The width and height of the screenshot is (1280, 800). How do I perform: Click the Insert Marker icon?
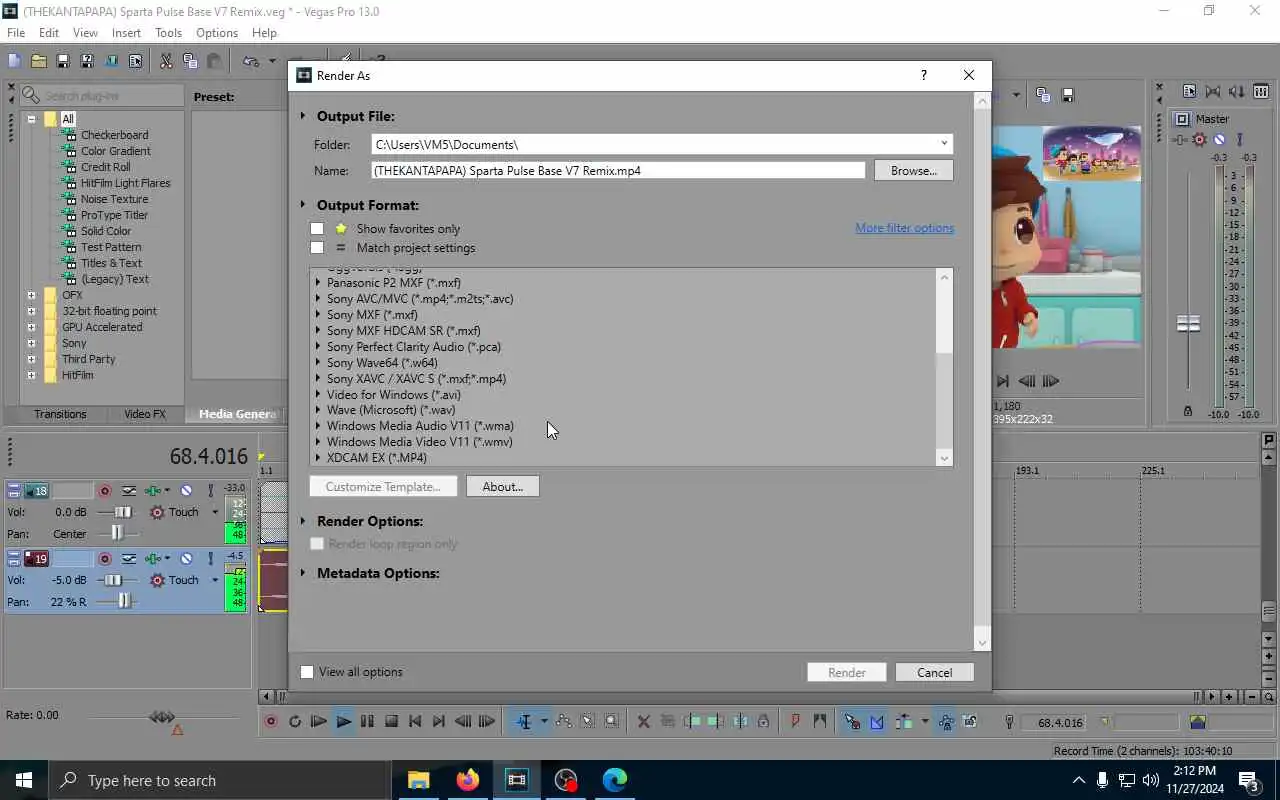tap(796, 721)
